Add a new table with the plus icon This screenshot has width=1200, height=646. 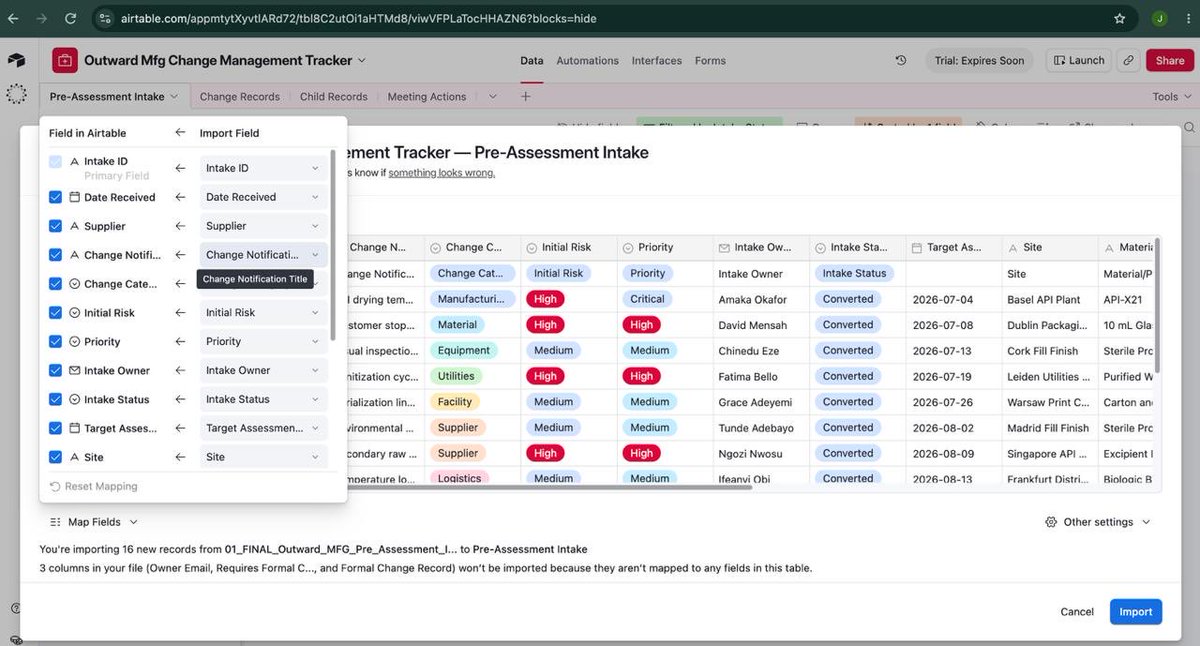525,96
